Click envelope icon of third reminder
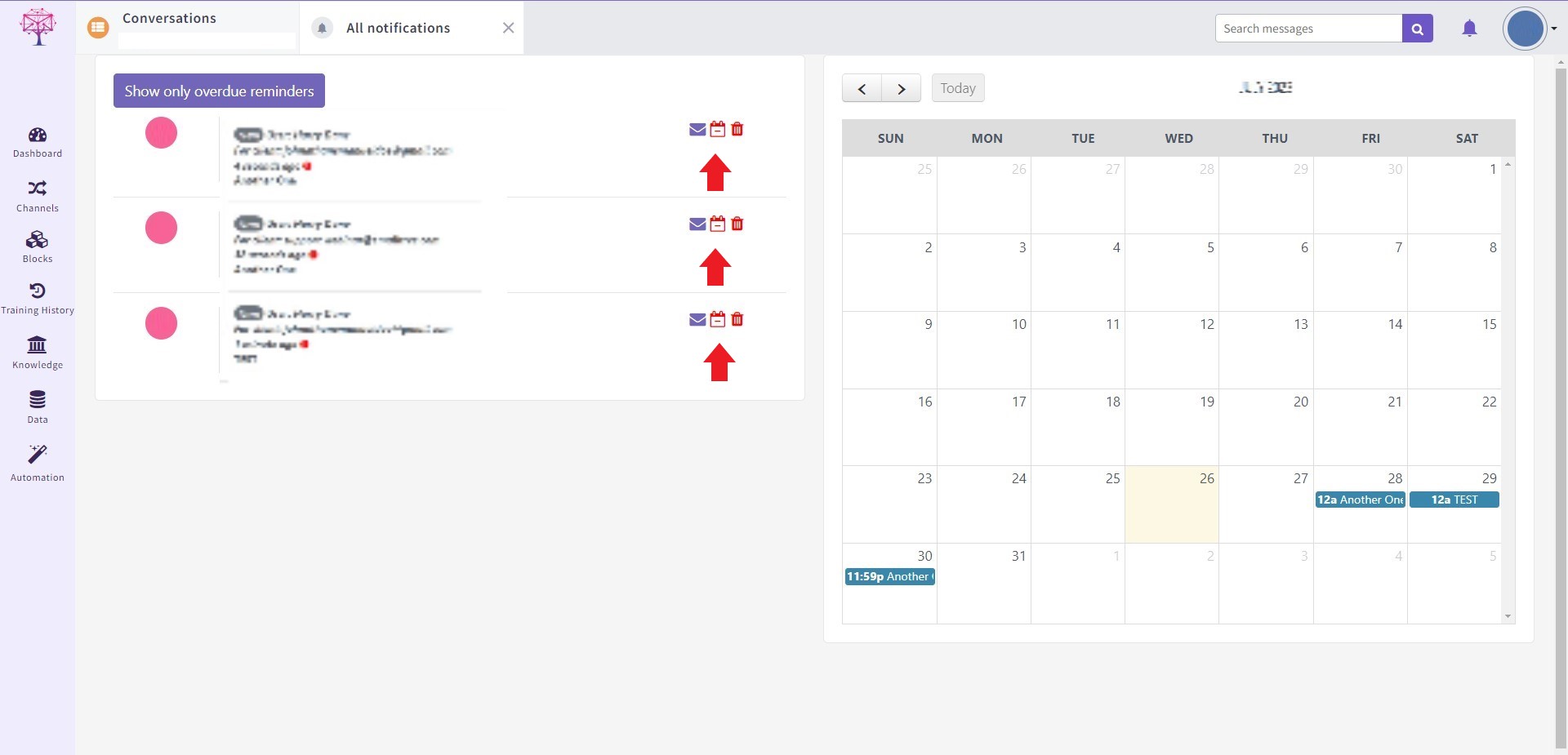The height and width of the screenshot is (755, 1568). click(x=697, y=319)
